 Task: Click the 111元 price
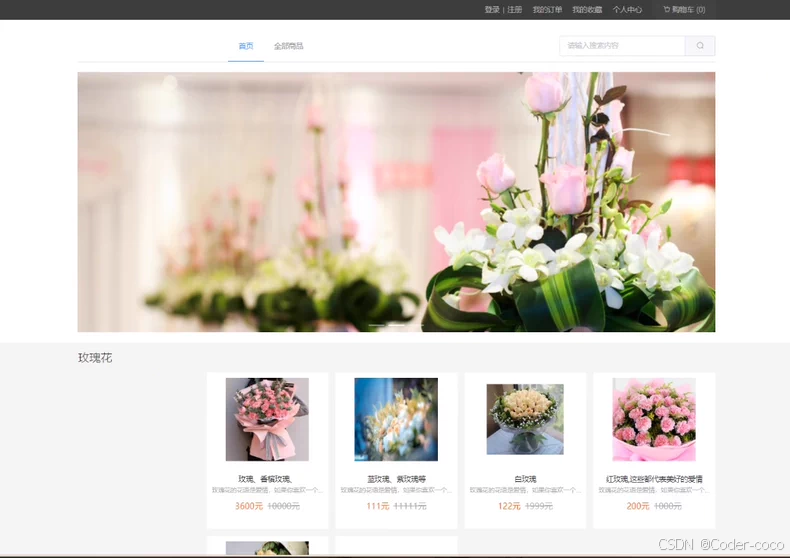click(378, 506)
